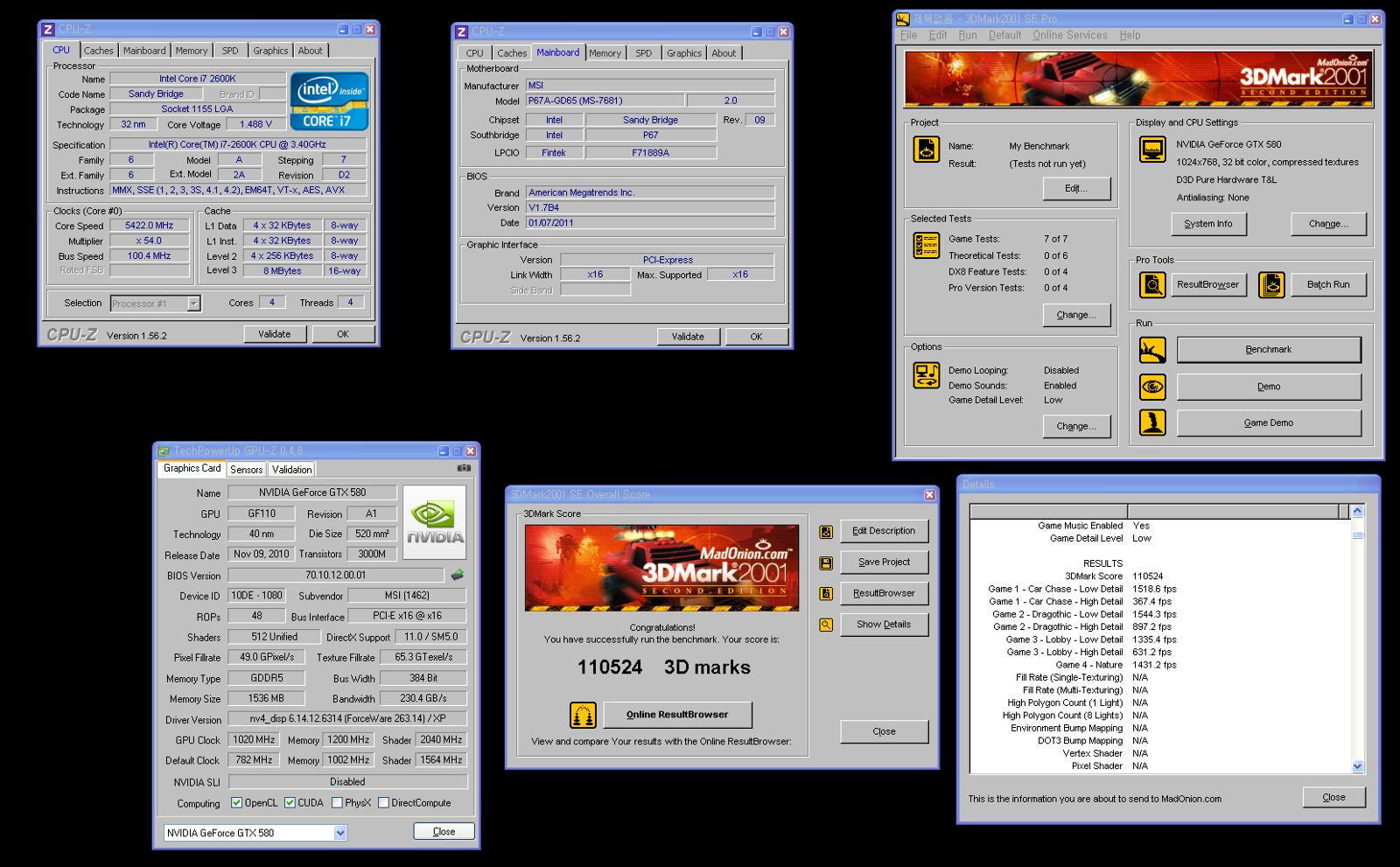Click OK in the CPU-Z Mainboard window
This screenshot has width=1400, height=867.
756,337
